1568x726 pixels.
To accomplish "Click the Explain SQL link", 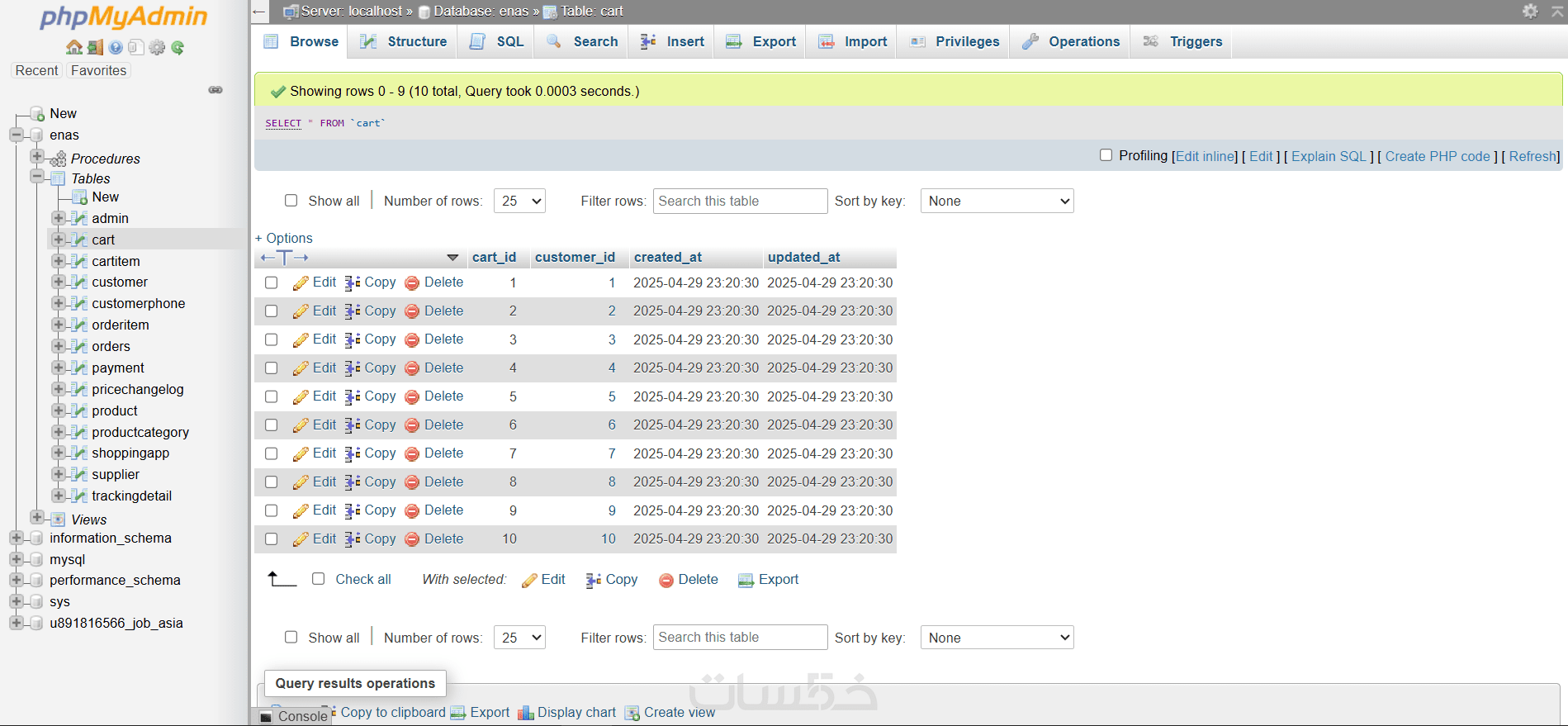I will 1329,156.
